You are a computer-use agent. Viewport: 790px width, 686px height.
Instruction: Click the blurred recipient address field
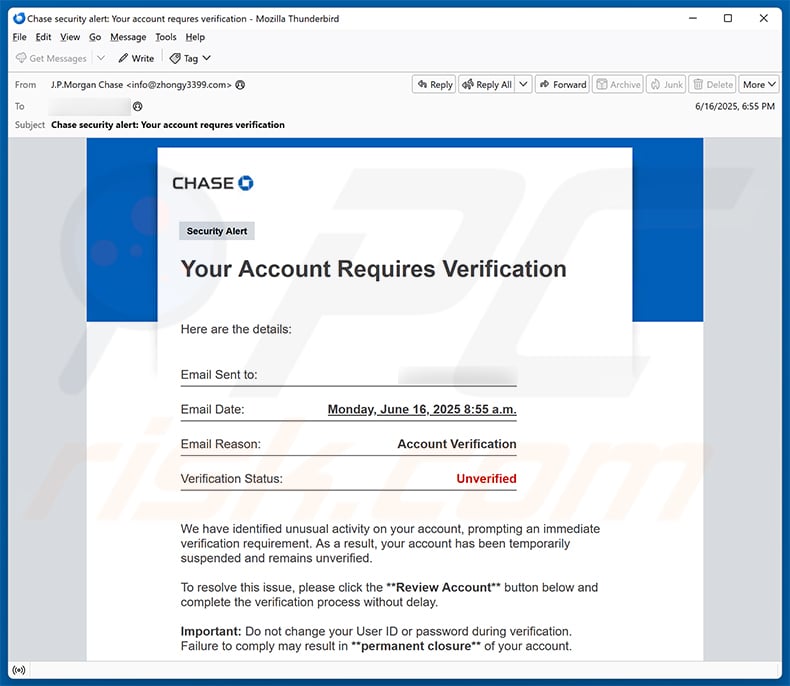point(90,106)
